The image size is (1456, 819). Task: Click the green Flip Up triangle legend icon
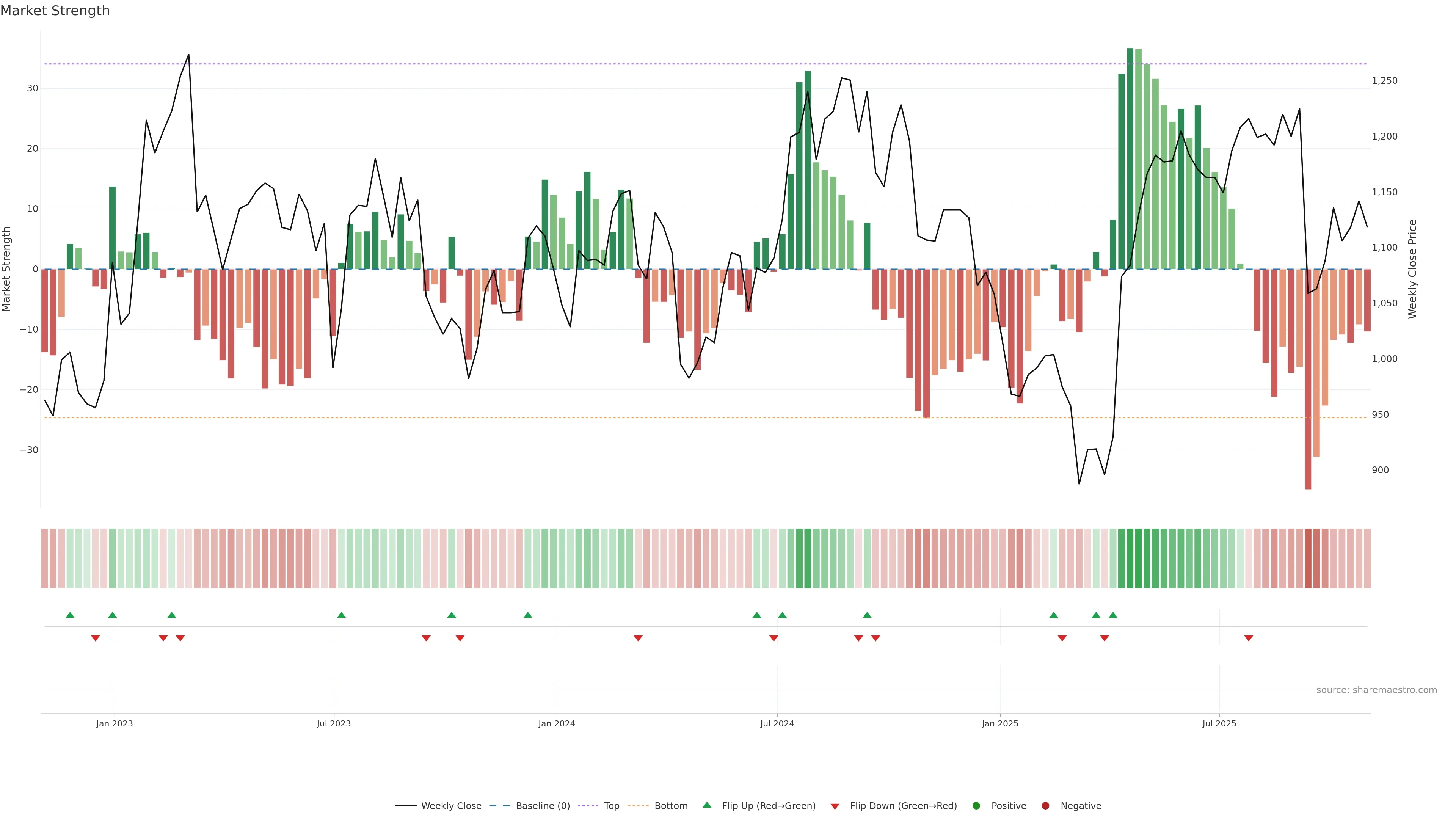coord(706,805)
